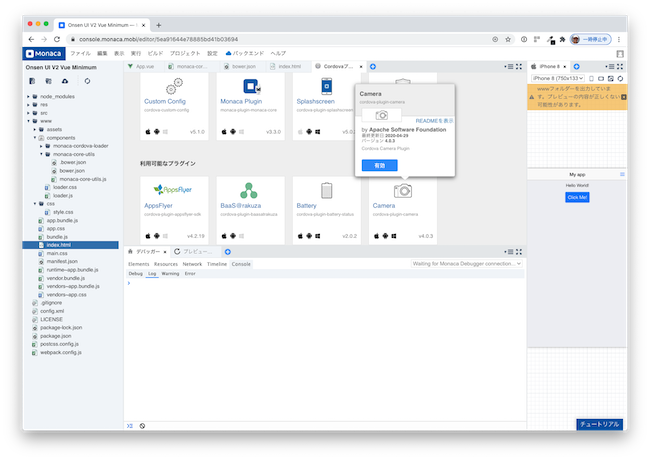Add a new editor tab with plus icon
This screenshot has height=460, width=650.
(373, 66)
